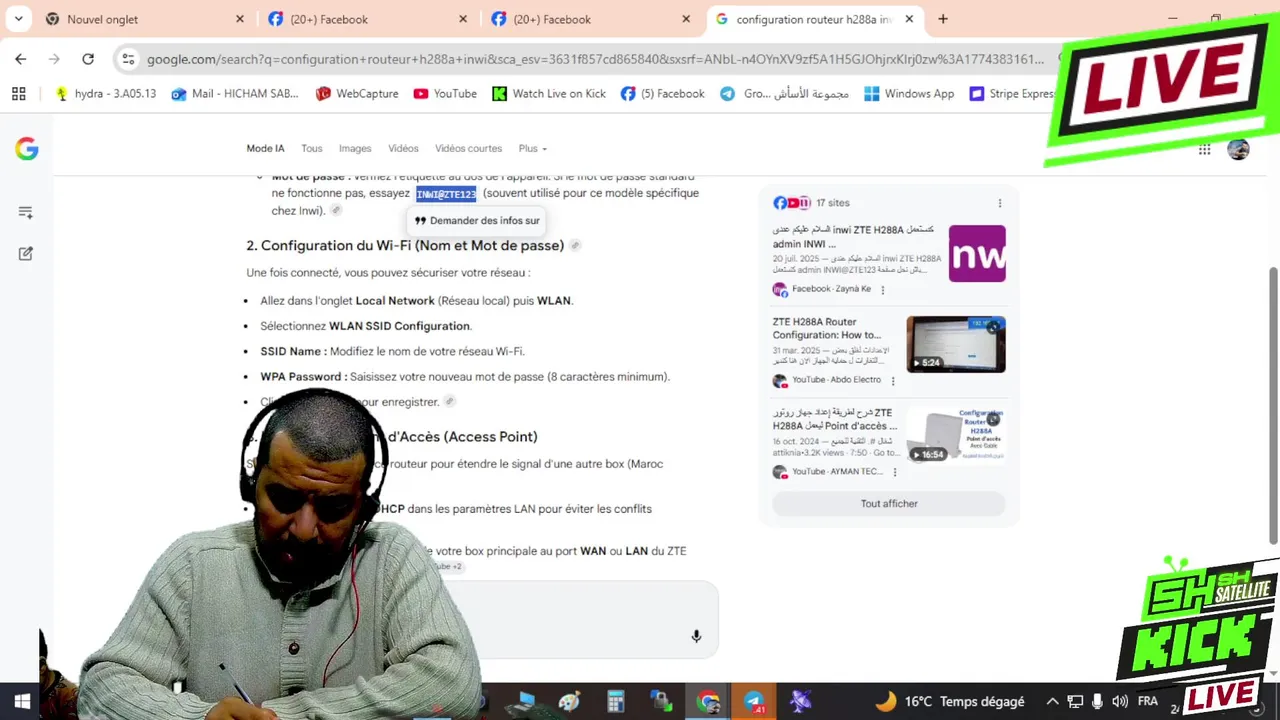
Task: Click the page vertical scrollbar
Action: tap(1274, 405)
